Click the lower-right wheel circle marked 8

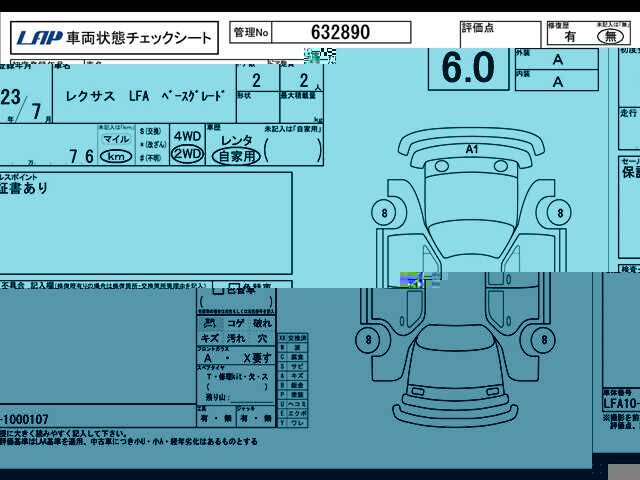(544, 340)
